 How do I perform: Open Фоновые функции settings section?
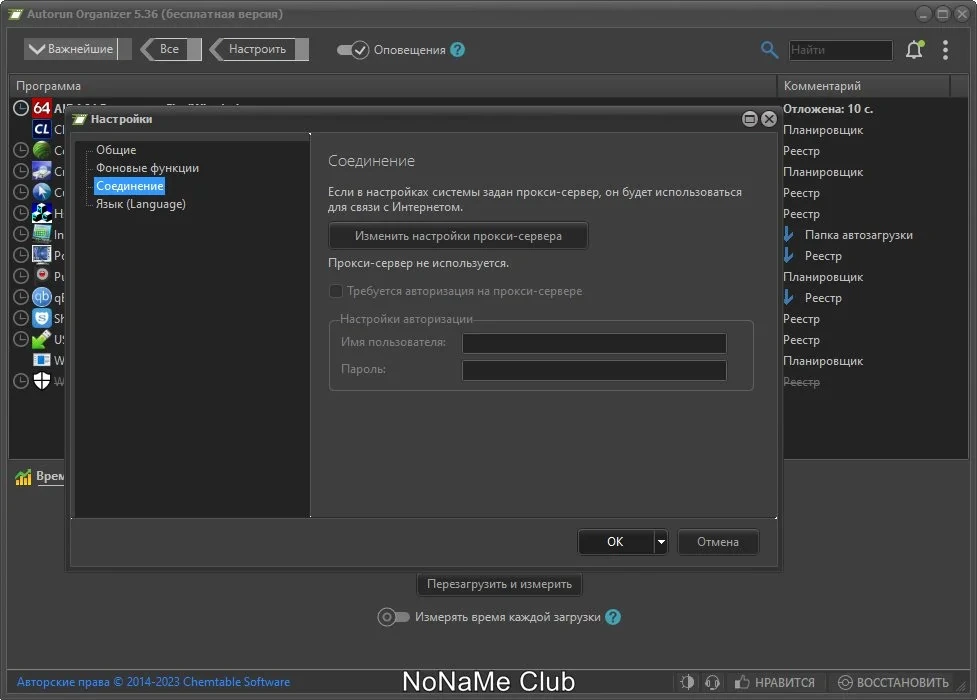pyautogui.click(x=147, y=168)
